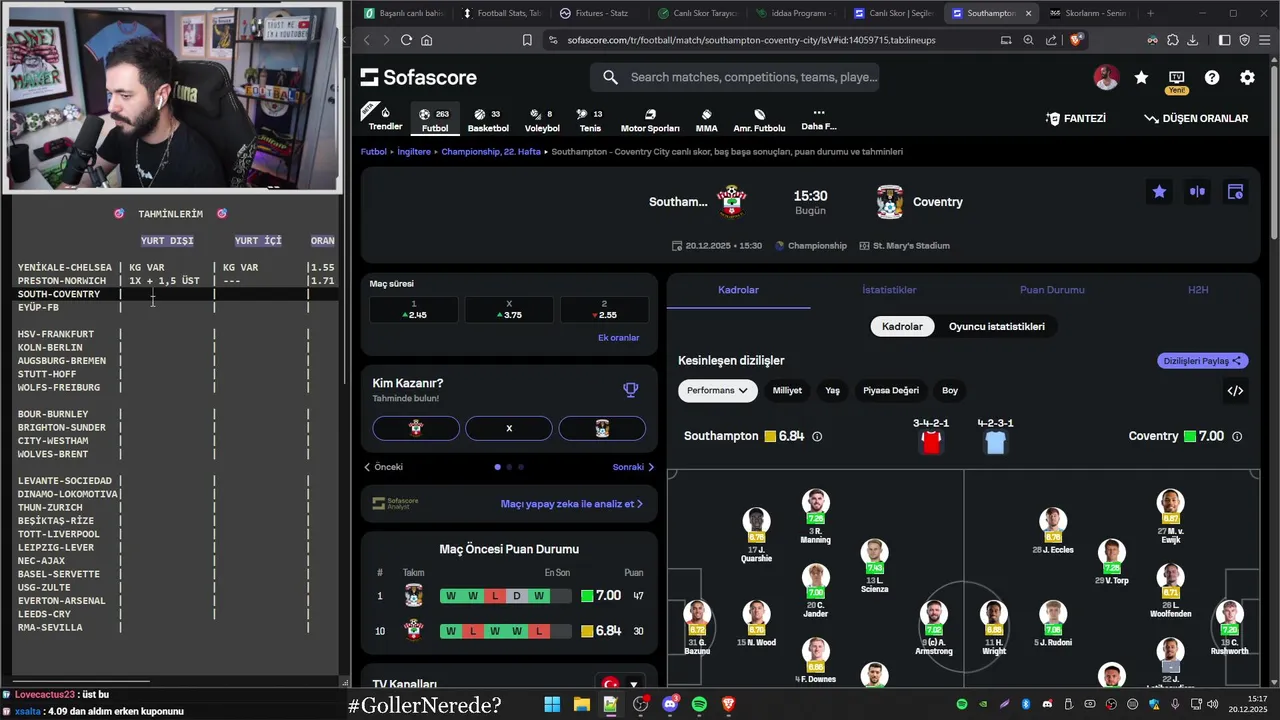Open Coventry rating info icon

click(x=1237, y=437)
